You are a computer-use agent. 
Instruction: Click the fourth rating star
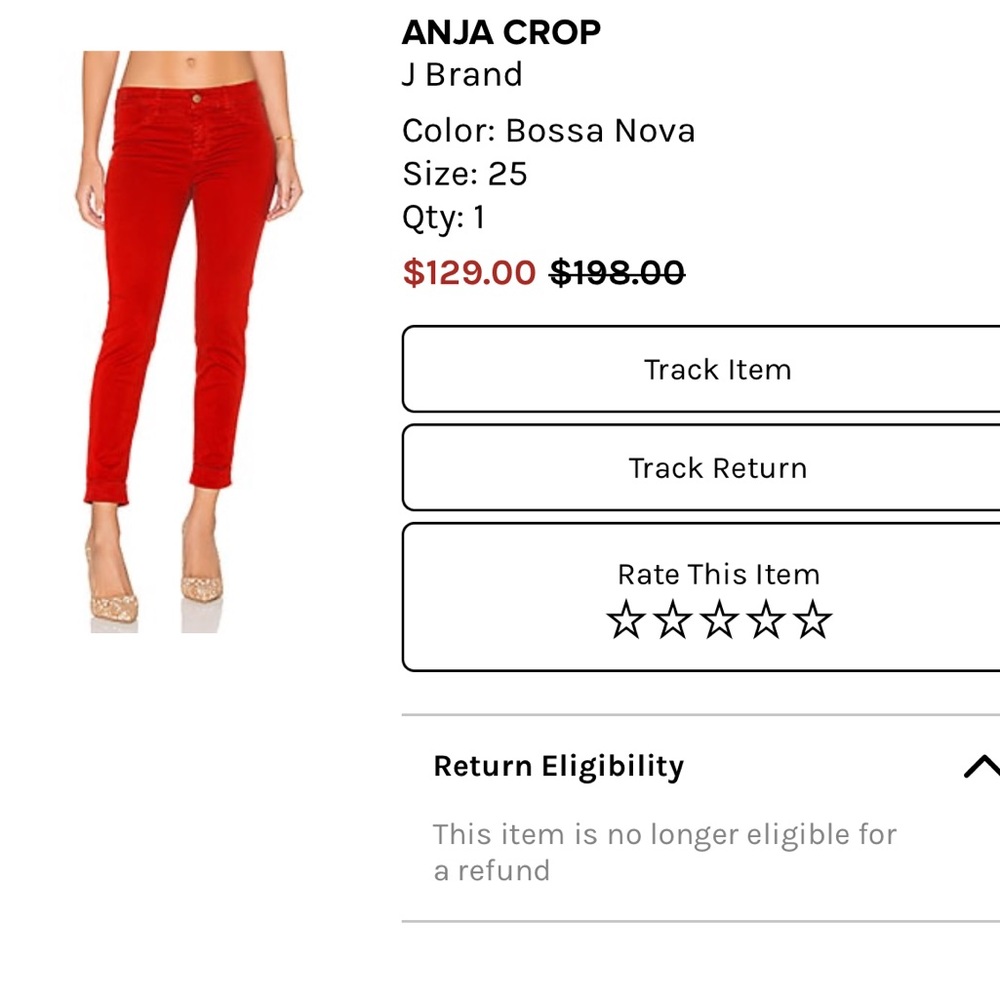768,620
